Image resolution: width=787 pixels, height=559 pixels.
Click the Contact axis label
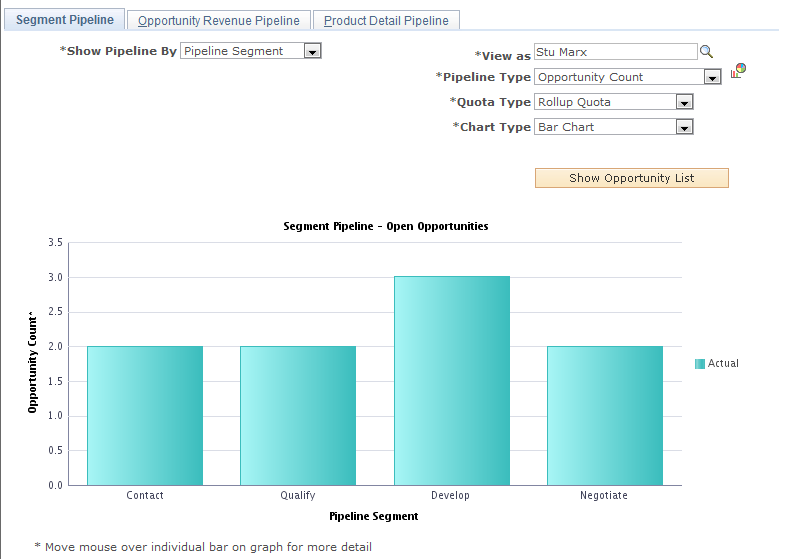pyautogui.click(x=145, y=495)
